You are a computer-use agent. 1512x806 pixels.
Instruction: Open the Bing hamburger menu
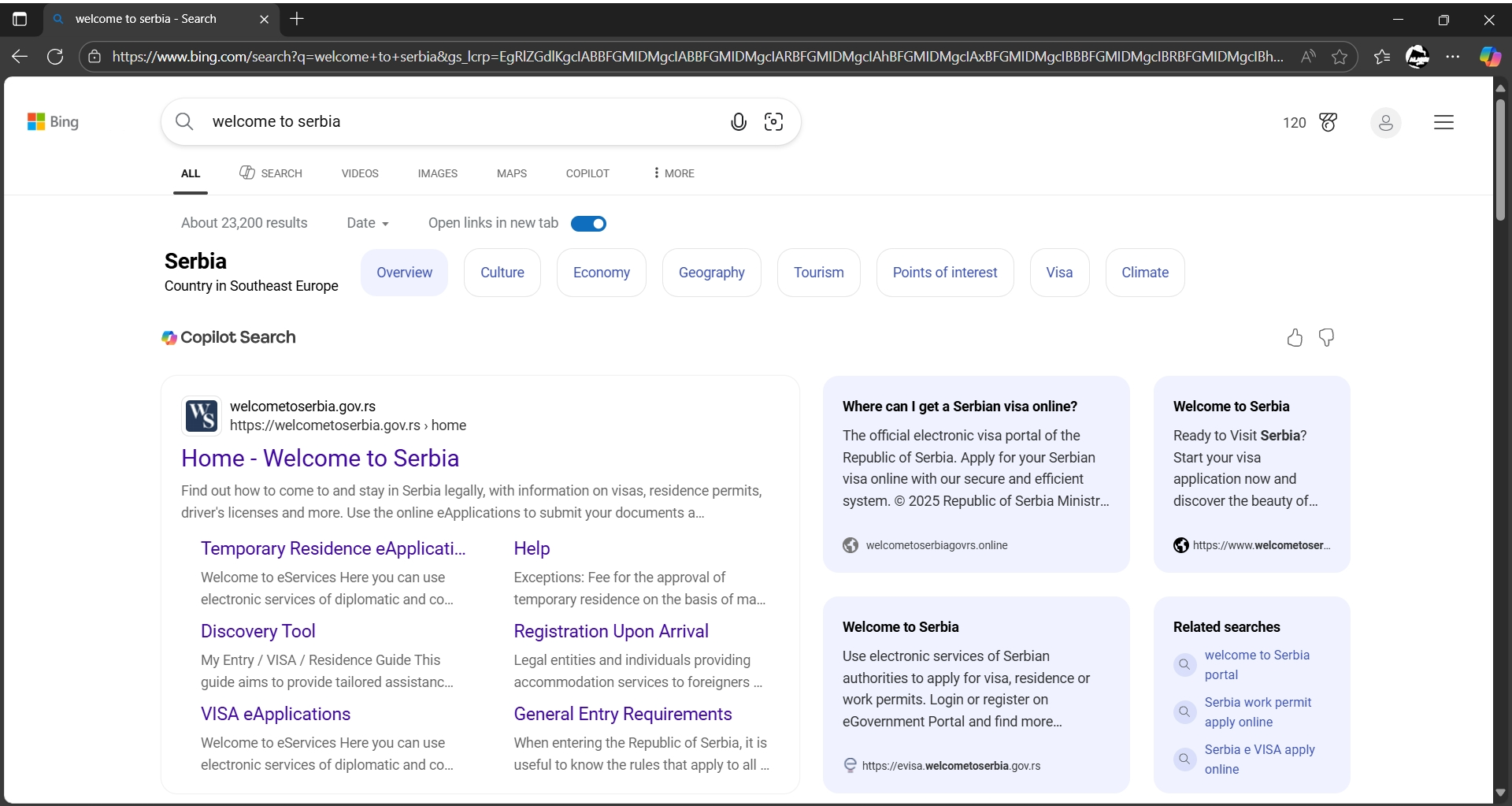(1443, 122)
